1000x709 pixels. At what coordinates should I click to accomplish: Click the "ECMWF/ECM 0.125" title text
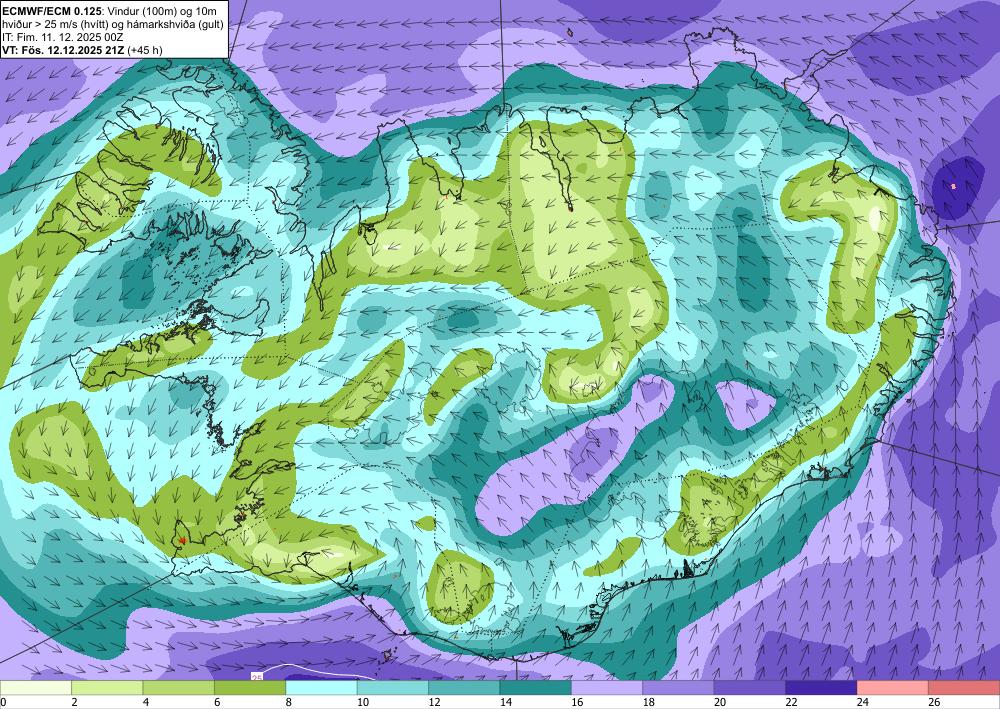click(50, 10)
